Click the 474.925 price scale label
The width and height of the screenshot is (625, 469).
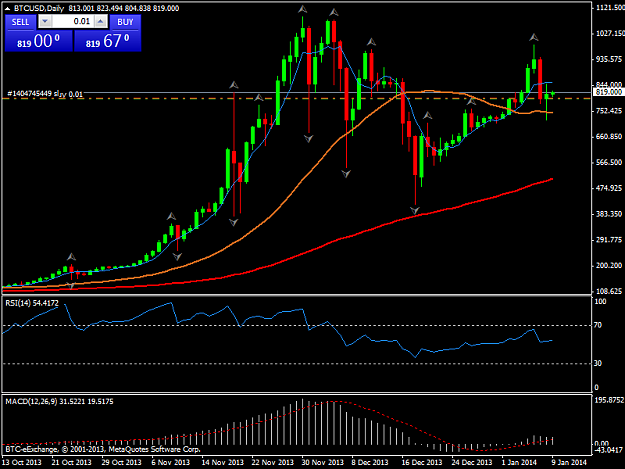pos(609,188)
